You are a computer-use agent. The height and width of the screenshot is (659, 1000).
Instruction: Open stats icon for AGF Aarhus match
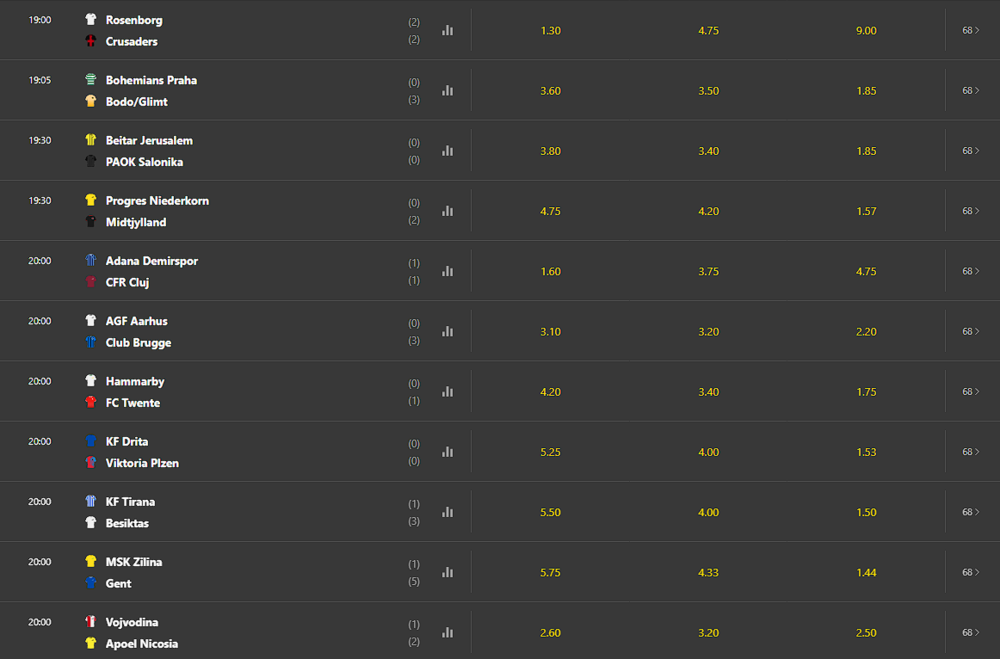[448, 331]
